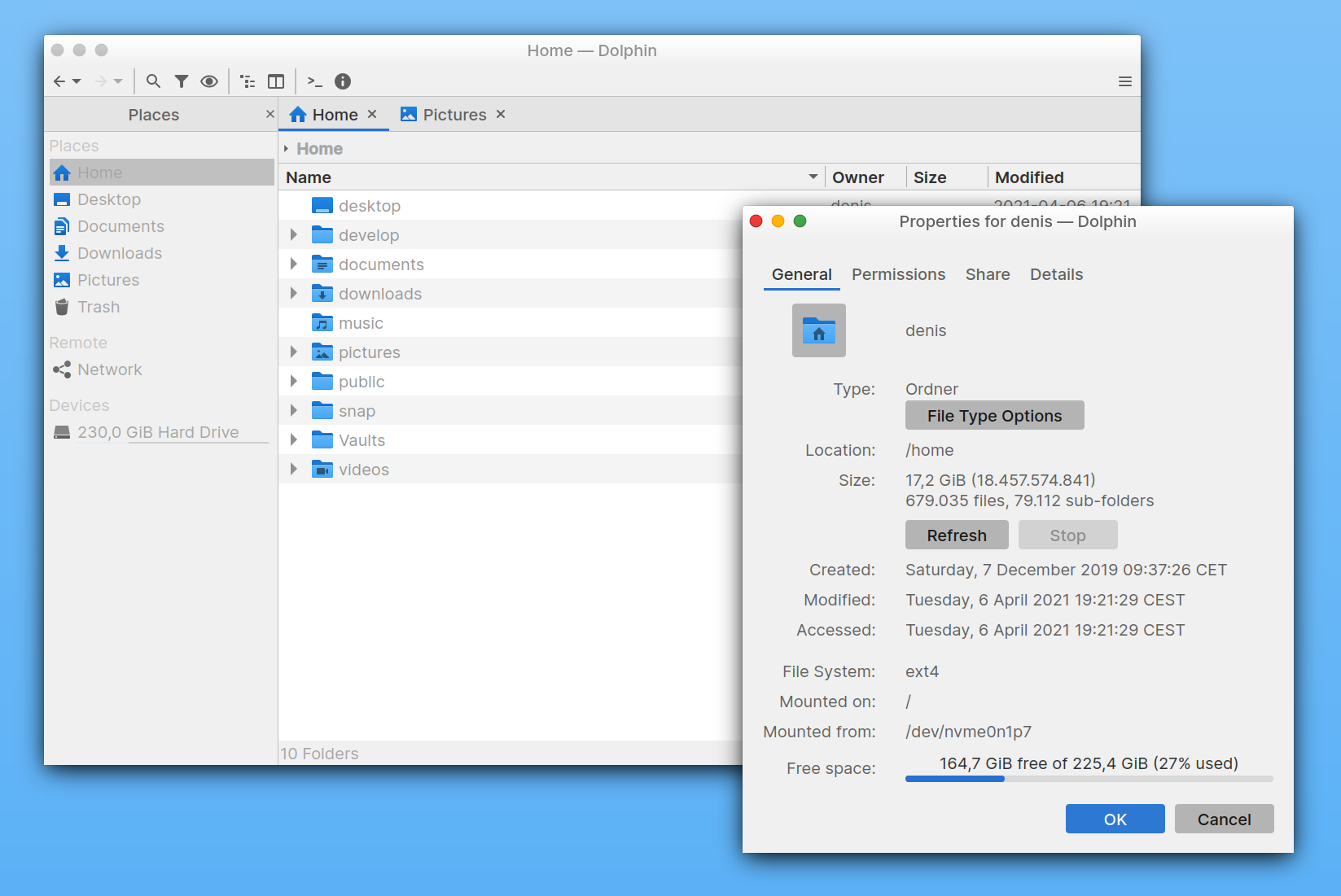
Task: Switch to details tree view mode
Action: coord(248,81)
